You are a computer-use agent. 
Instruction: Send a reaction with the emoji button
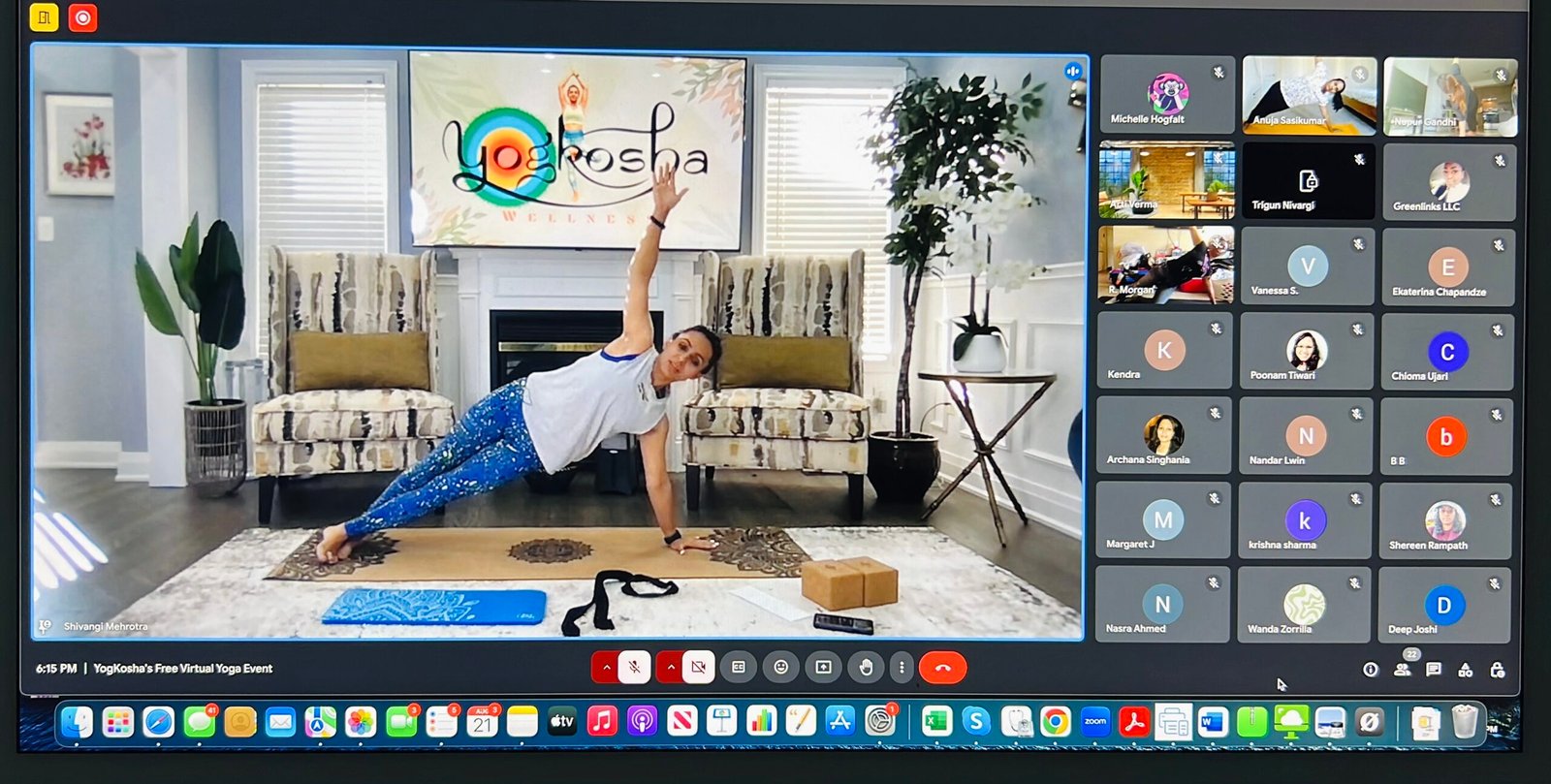780,667
